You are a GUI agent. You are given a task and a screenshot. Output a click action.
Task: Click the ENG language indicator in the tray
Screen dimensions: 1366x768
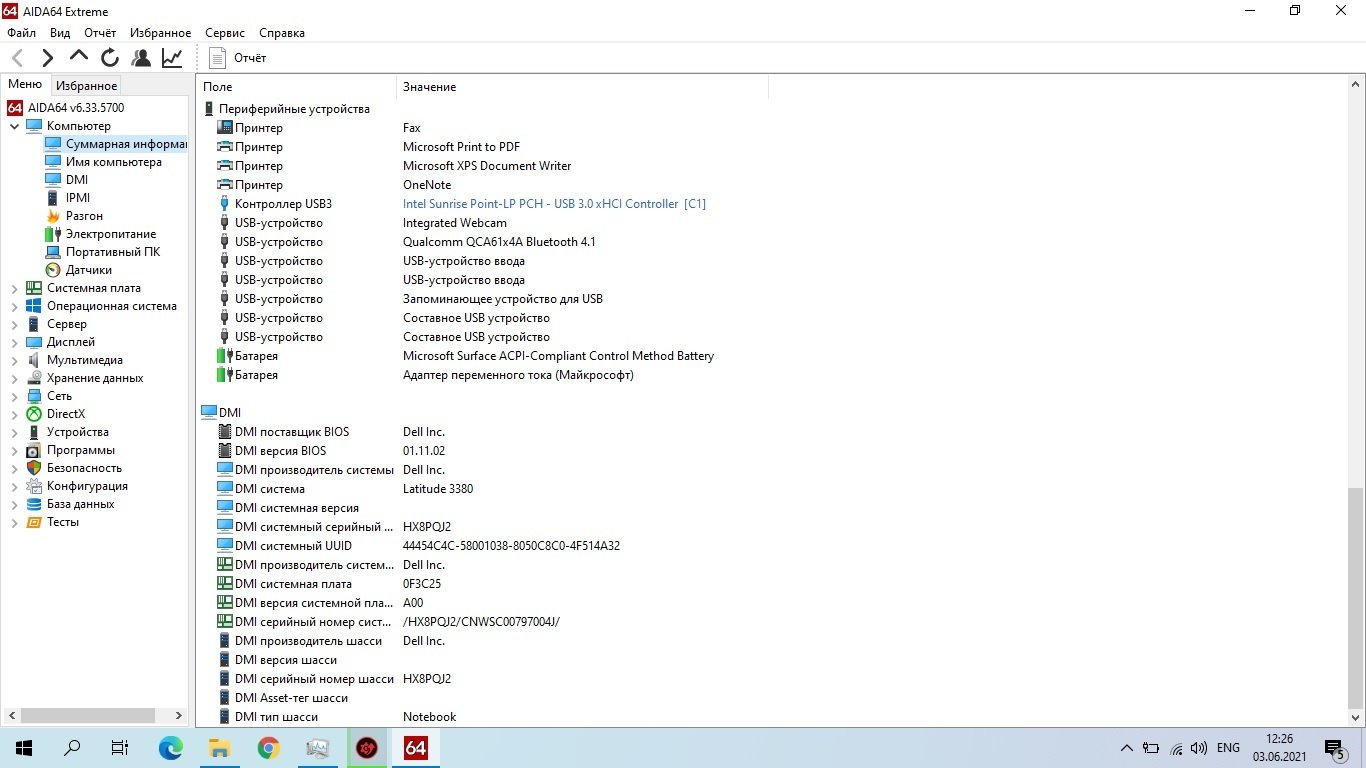point(1228,748)
